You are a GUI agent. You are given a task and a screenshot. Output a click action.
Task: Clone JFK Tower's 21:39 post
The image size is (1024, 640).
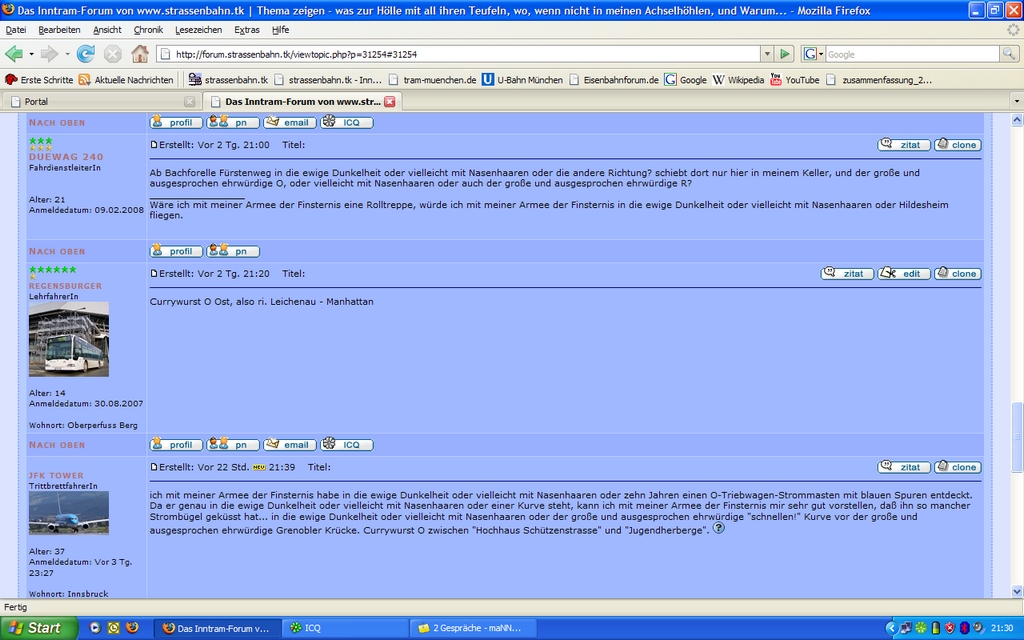pos(958,466)
